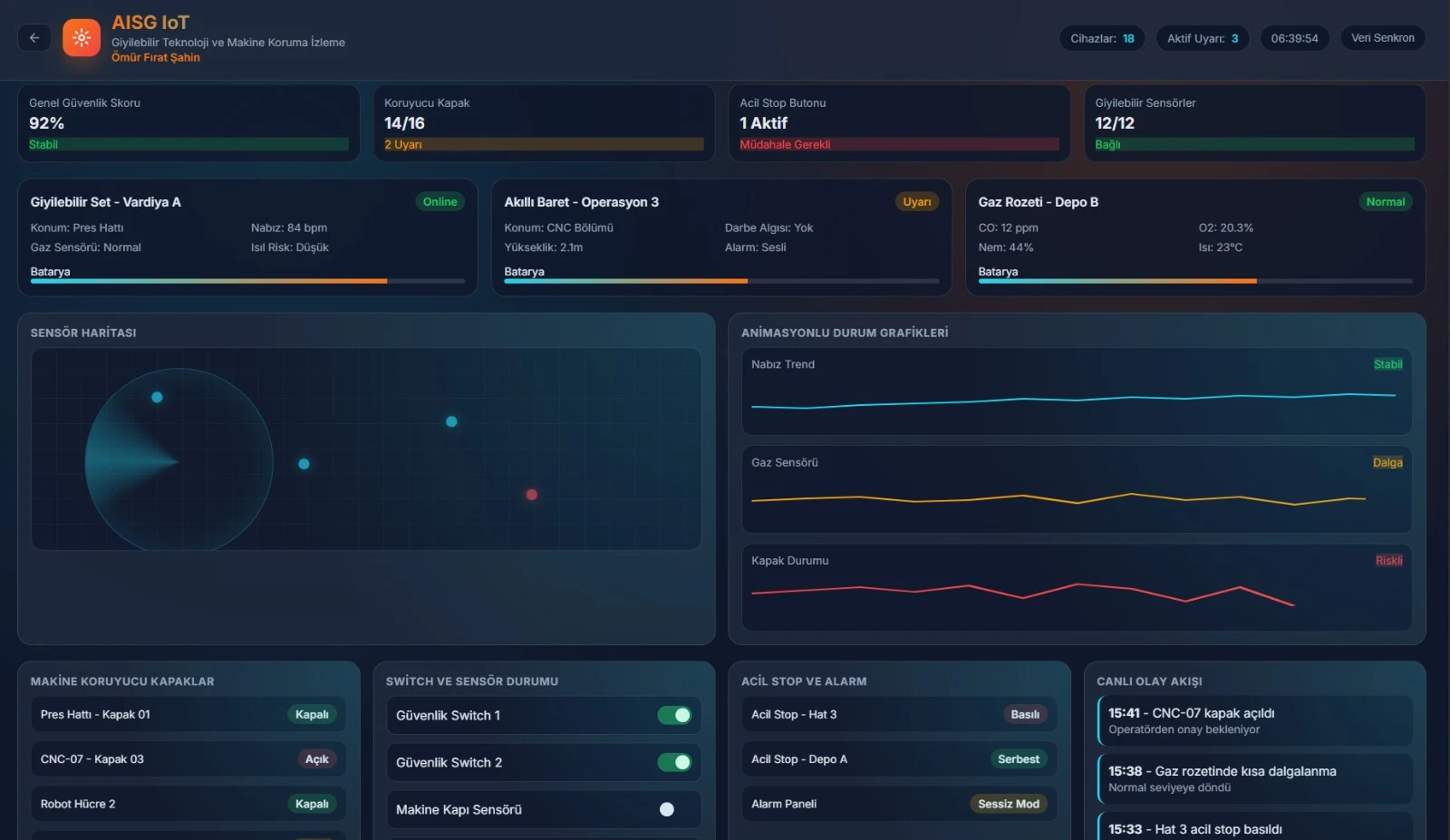Select the sensor dot inside radar circle

point(157,398)
